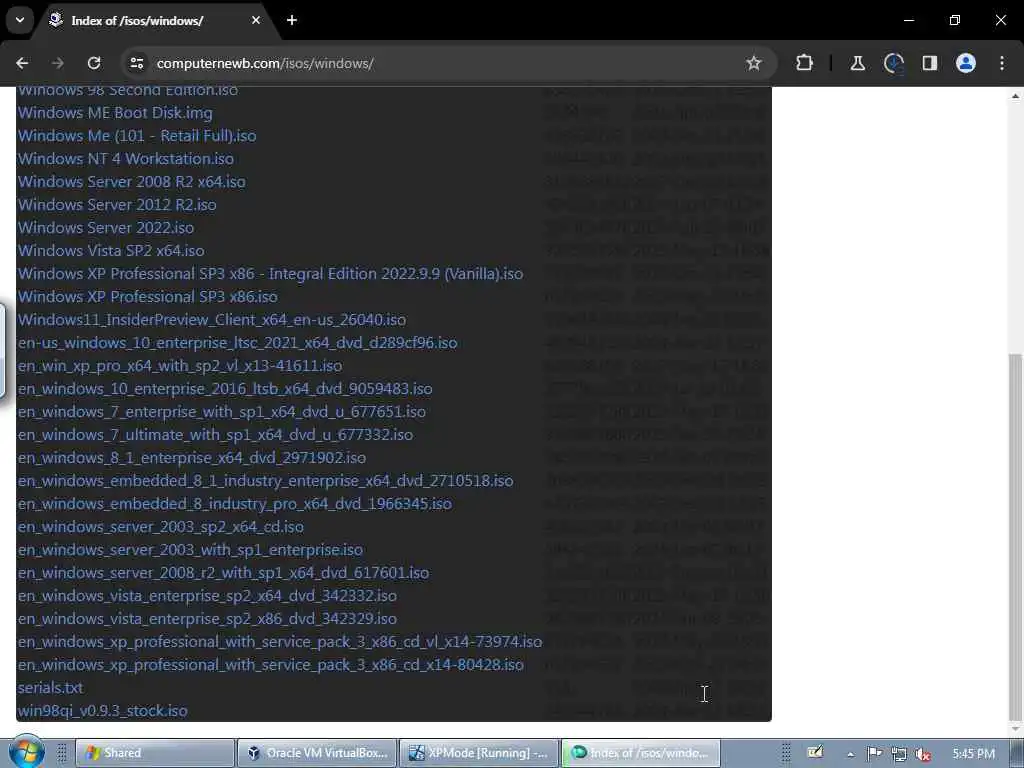Open en_windows_7_ultimate_with_sp1 iso link

point(216,434)
